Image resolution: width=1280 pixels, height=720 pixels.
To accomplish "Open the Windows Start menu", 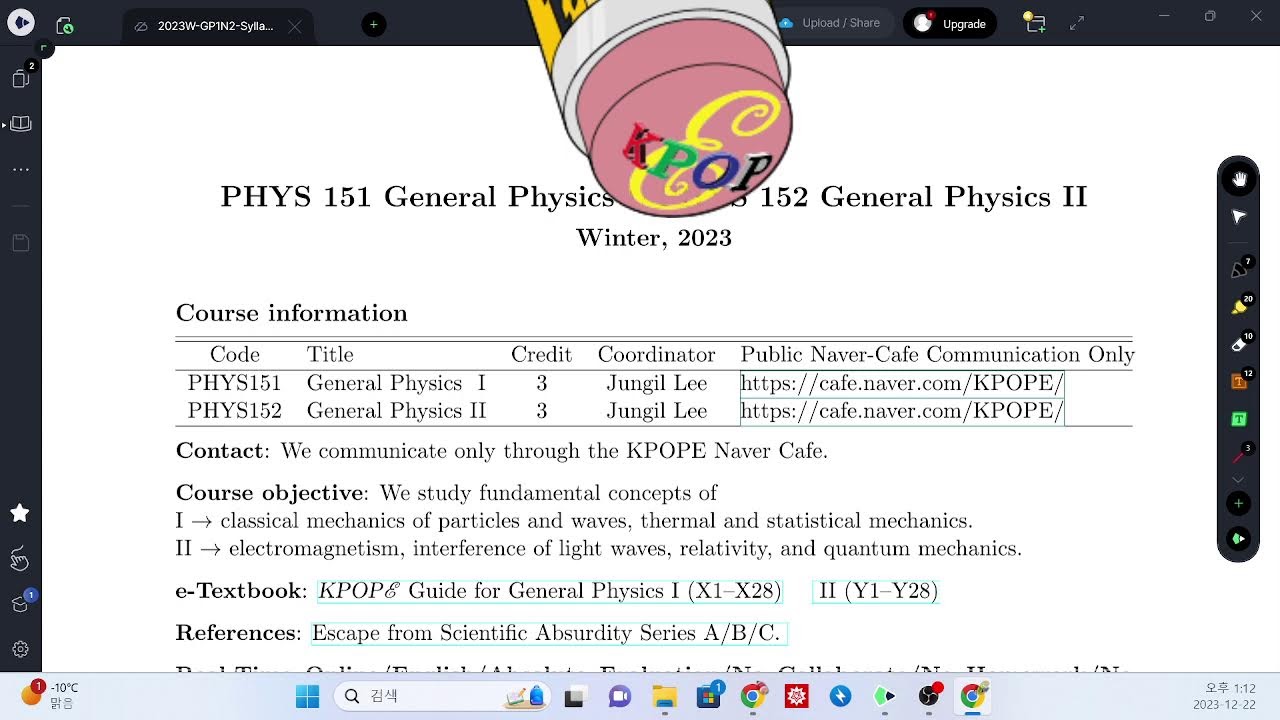I will [307, 696].
